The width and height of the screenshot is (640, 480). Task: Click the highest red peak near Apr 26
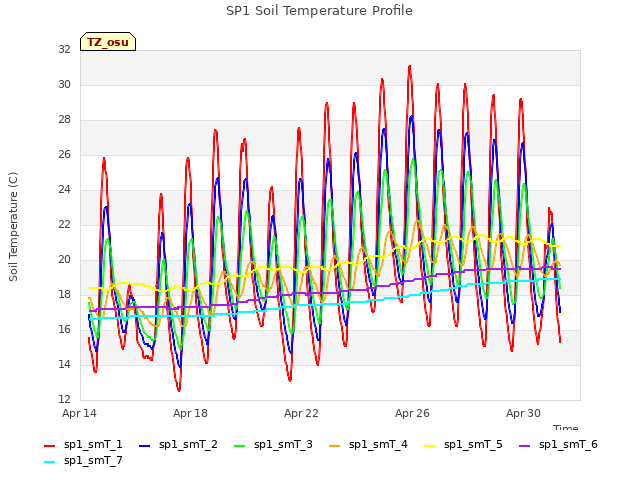coord(410,66)
